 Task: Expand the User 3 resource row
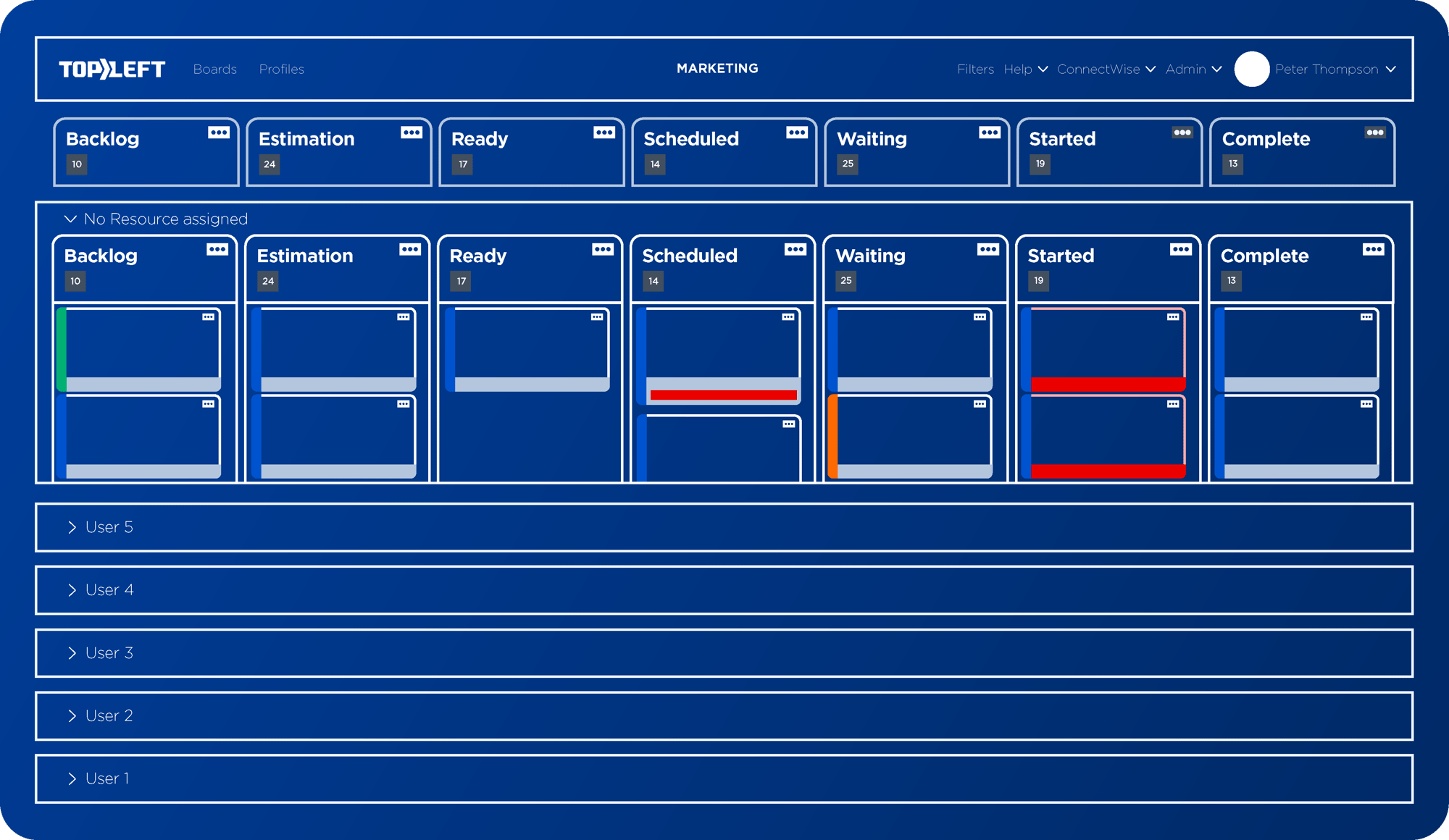click(x=72, y=652)
